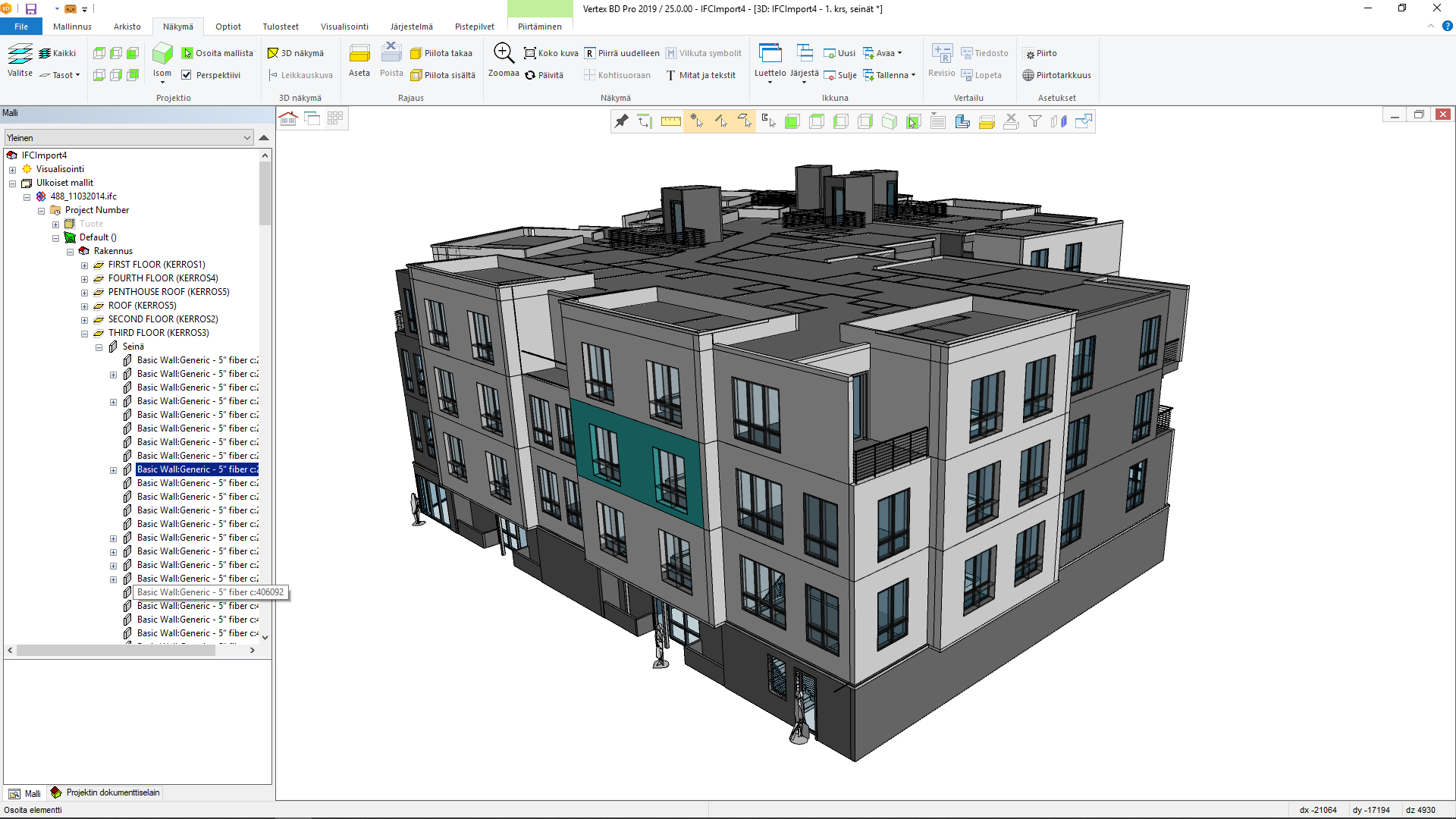Click the Valitse layers icon
The image size is (1456, 819).
(x=20, y=54)
